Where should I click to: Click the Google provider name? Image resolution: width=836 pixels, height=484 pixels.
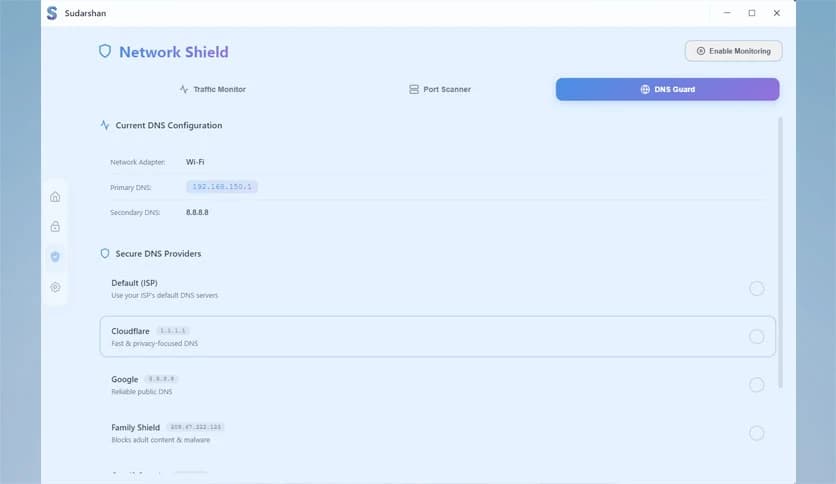(125, 379)
